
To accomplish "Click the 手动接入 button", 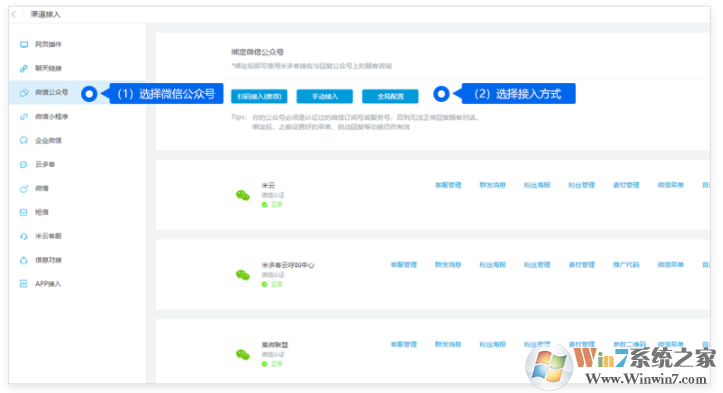I will 325,96.
